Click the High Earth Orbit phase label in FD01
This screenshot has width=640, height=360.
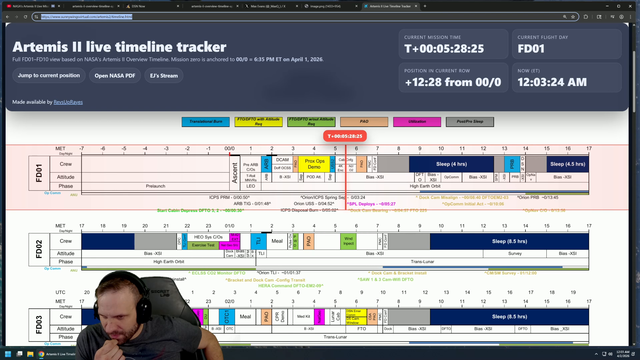pyautogui.click(x=425, y=186)
